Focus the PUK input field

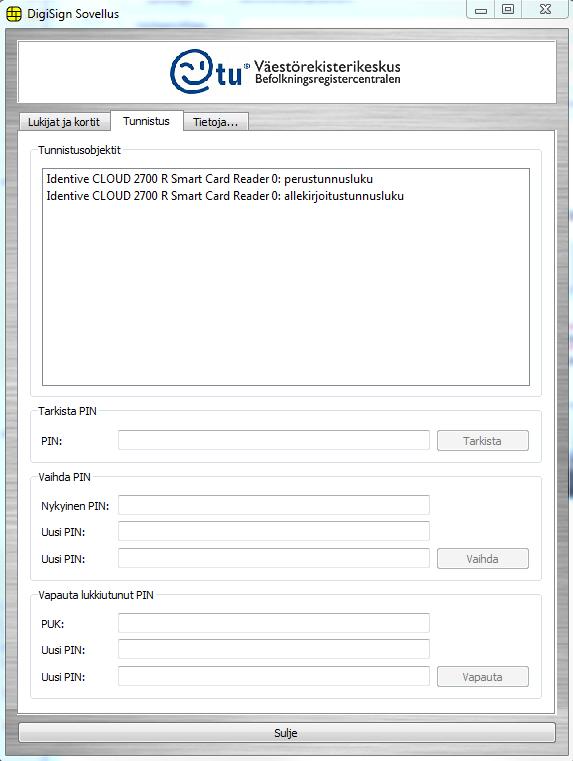pos(274,623)
